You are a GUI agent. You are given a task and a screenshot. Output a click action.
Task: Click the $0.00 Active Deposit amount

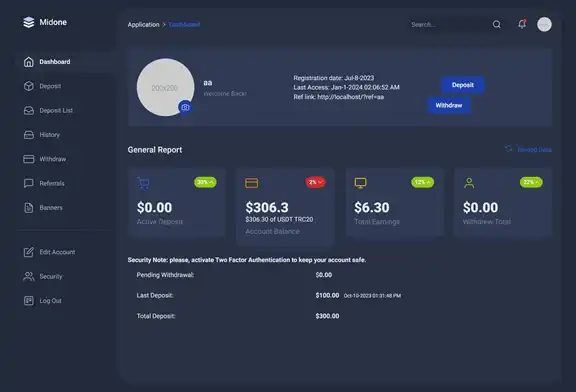point(154,208)
